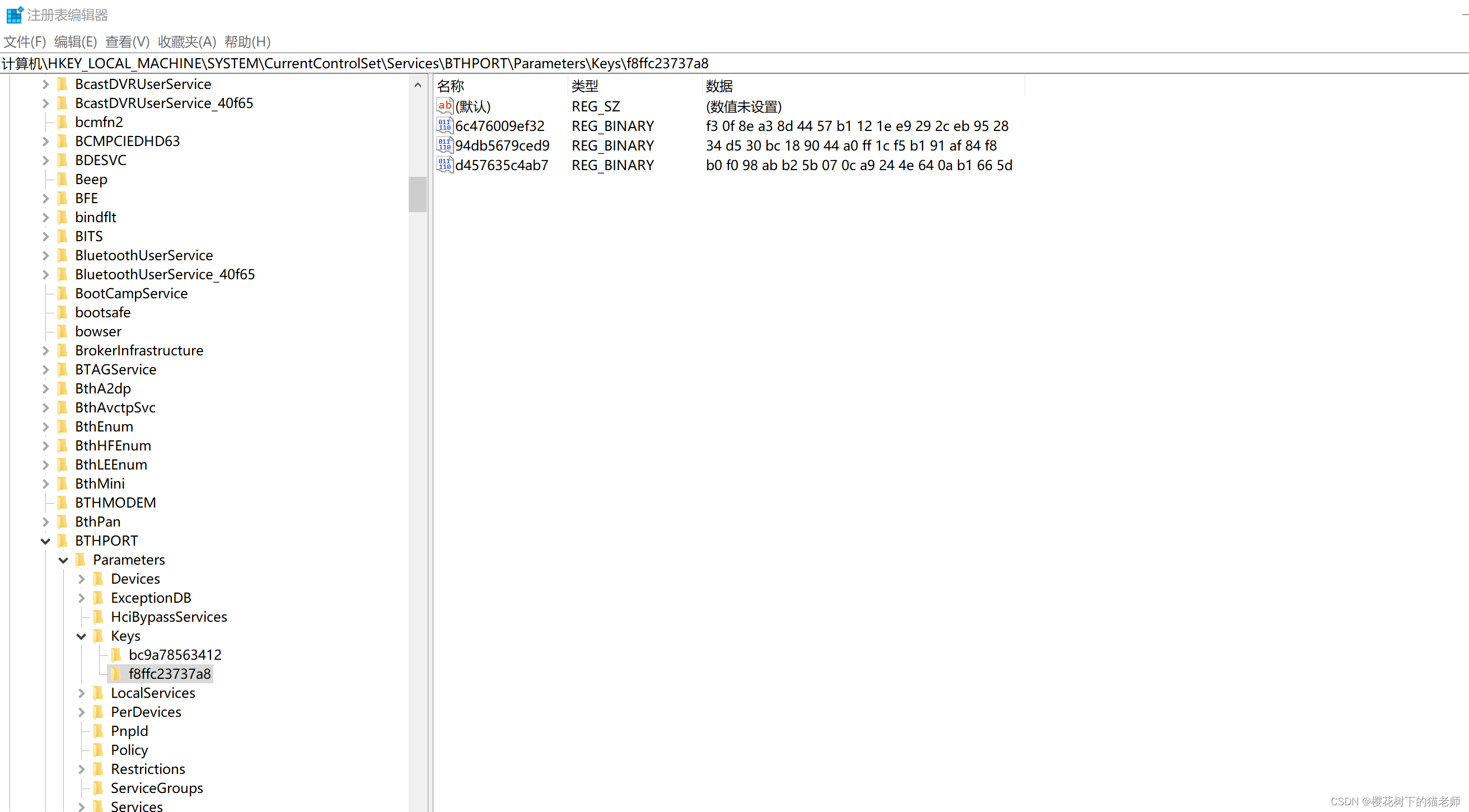Expand the LocalServices node

[81, 693]
